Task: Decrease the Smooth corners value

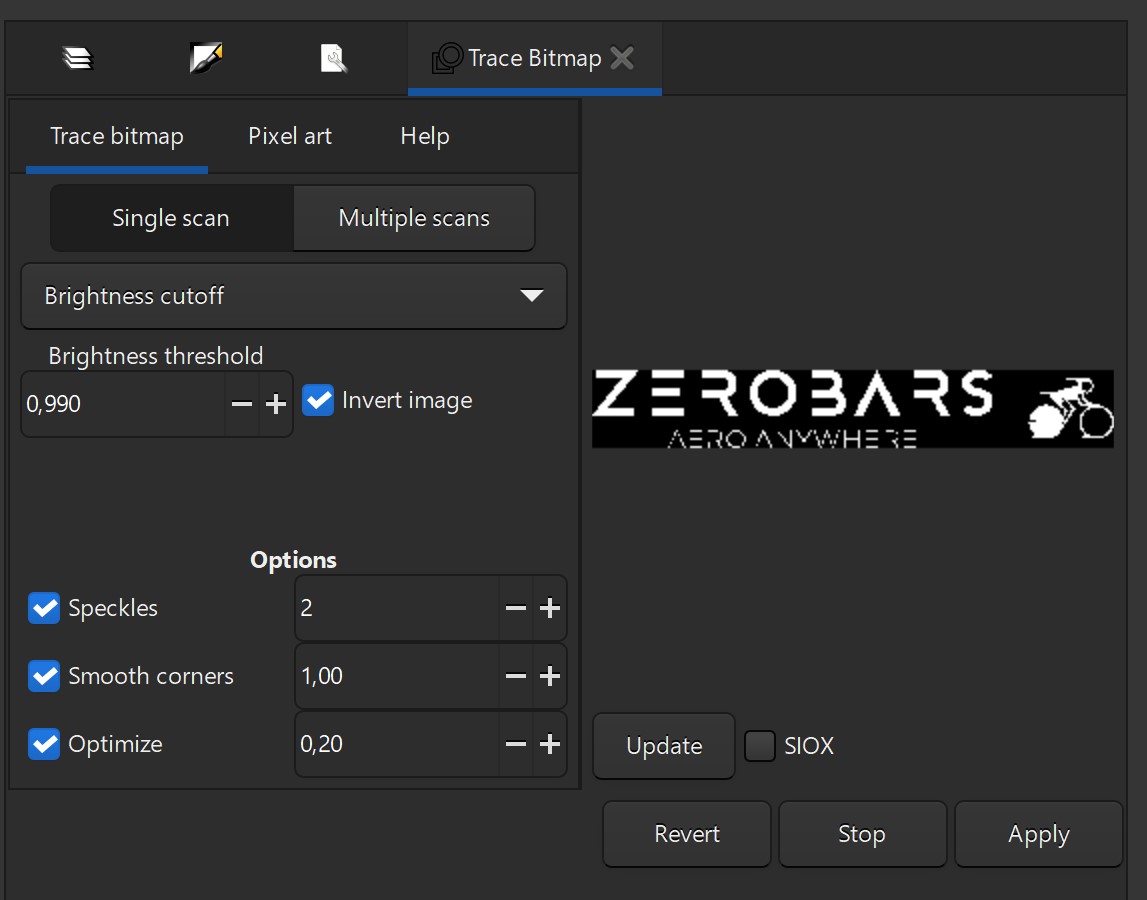Action: (516, 676)
